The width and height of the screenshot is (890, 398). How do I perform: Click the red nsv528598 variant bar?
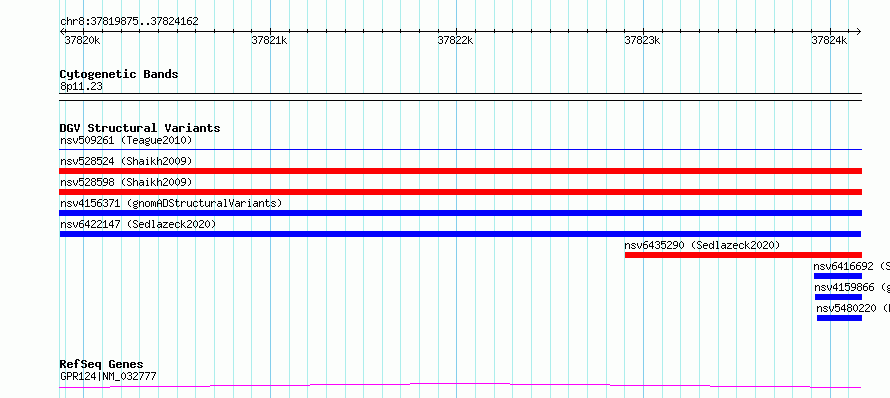click(460, 192)
